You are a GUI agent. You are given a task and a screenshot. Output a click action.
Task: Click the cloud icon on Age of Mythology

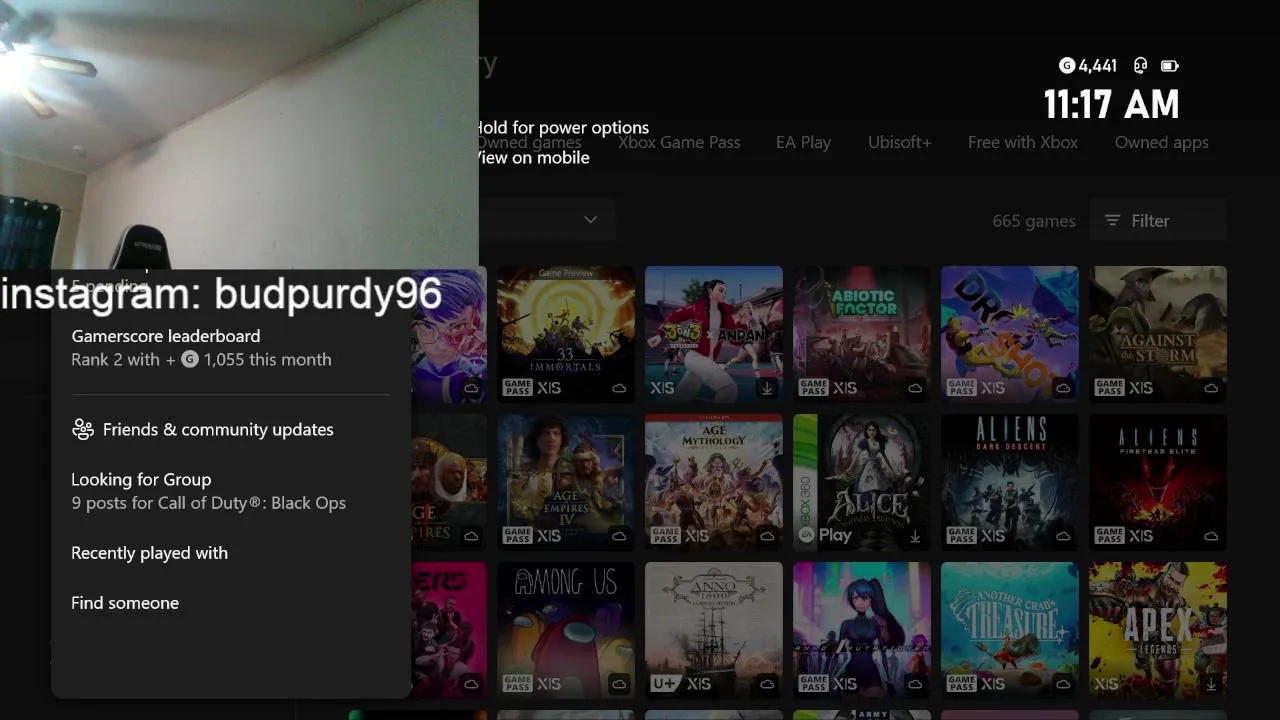coord(767,536)
